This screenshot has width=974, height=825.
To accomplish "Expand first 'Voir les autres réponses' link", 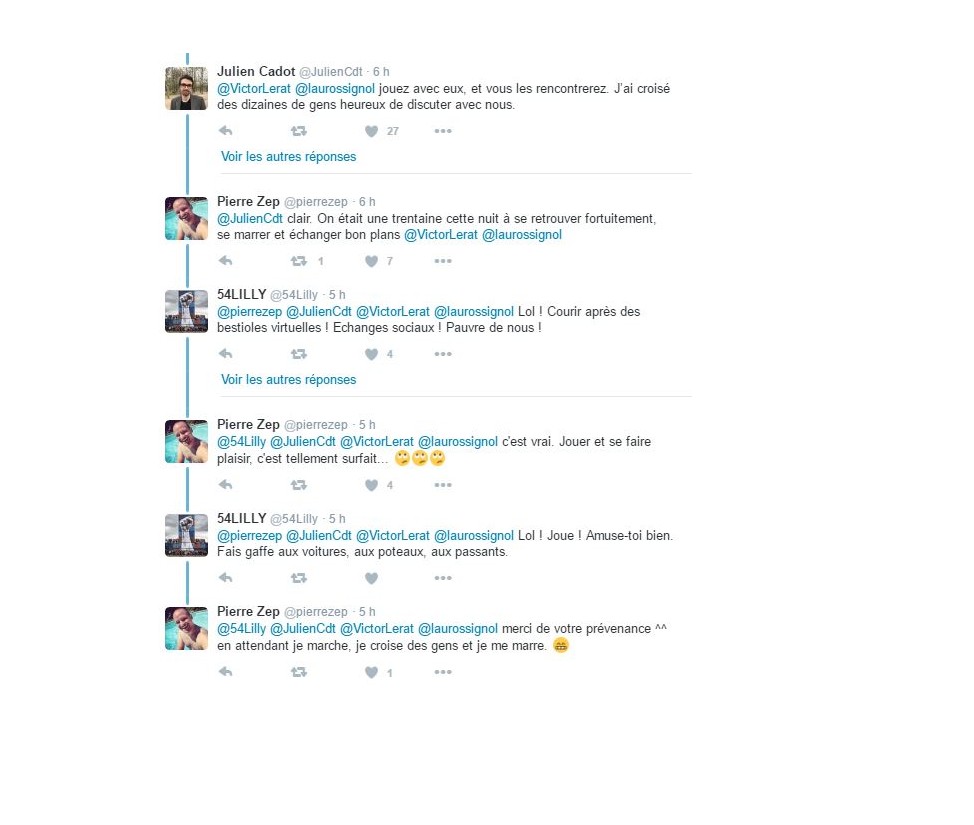I will point(288,157).
